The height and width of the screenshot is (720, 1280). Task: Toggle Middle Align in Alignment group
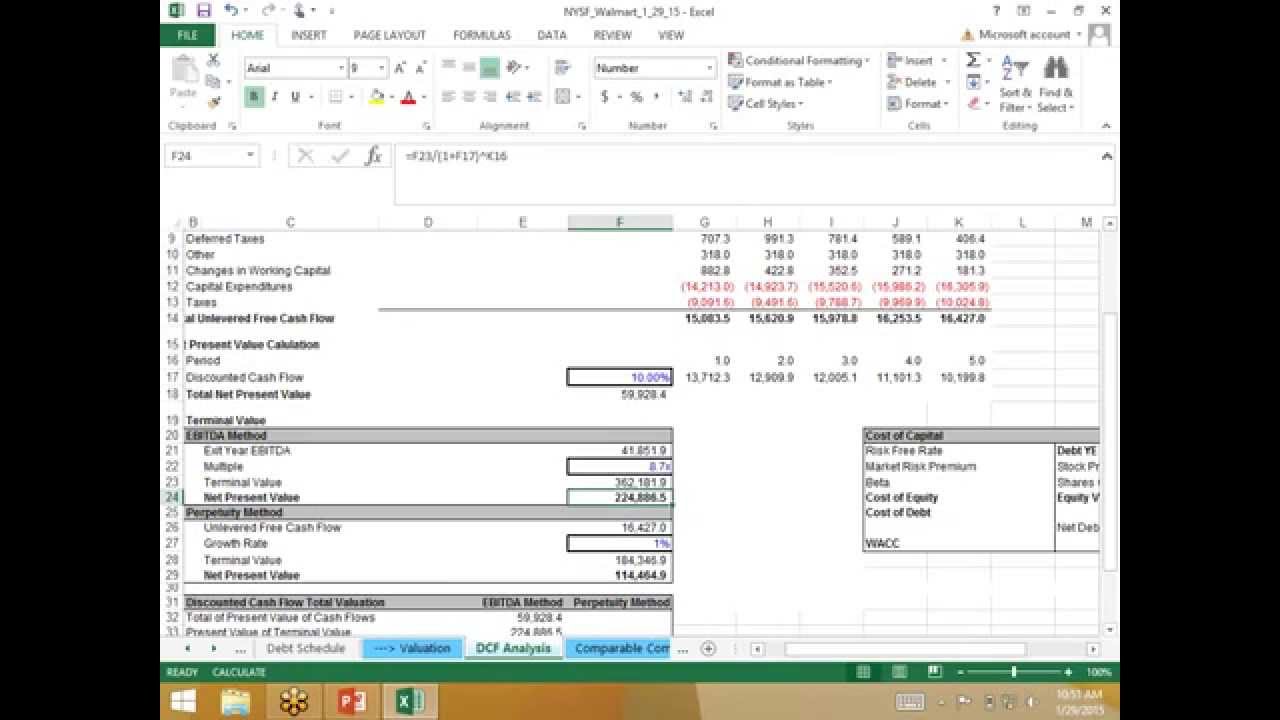click(469, 67)
